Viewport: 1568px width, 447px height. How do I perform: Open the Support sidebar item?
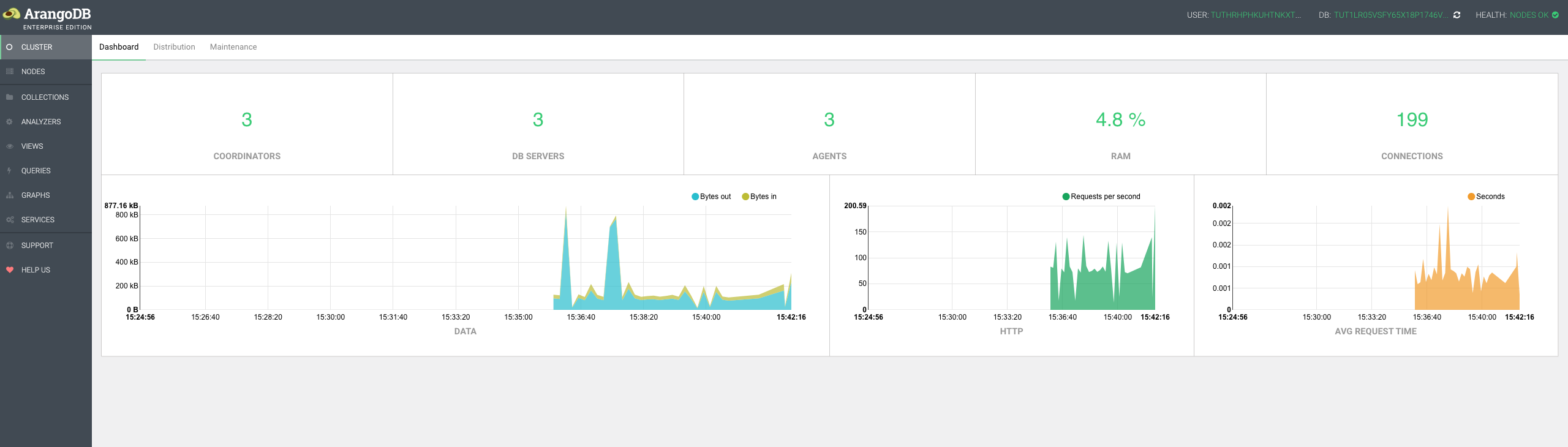click(x=37, y=246)
